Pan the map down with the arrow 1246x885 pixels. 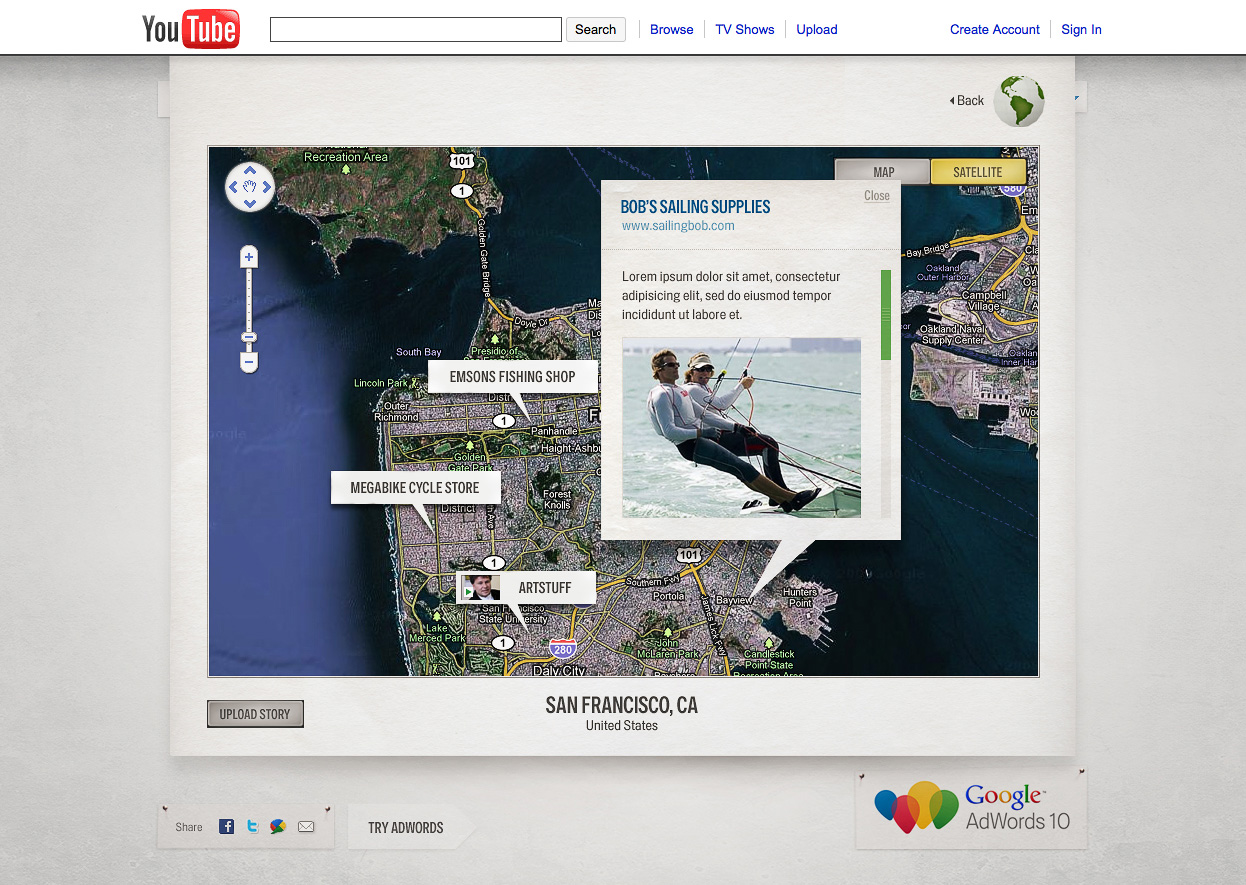coord(250,203)
